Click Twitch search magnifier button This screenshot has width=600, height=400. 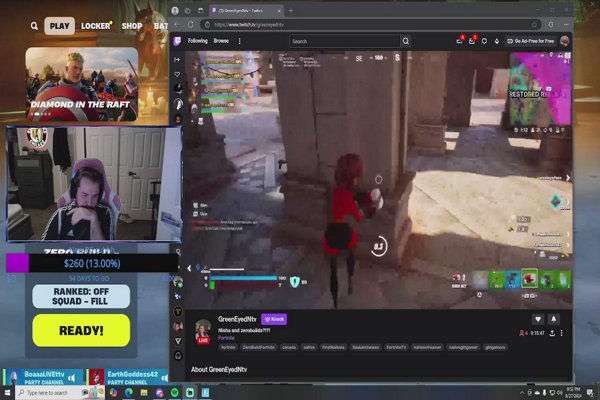click(x=406, y=41)
